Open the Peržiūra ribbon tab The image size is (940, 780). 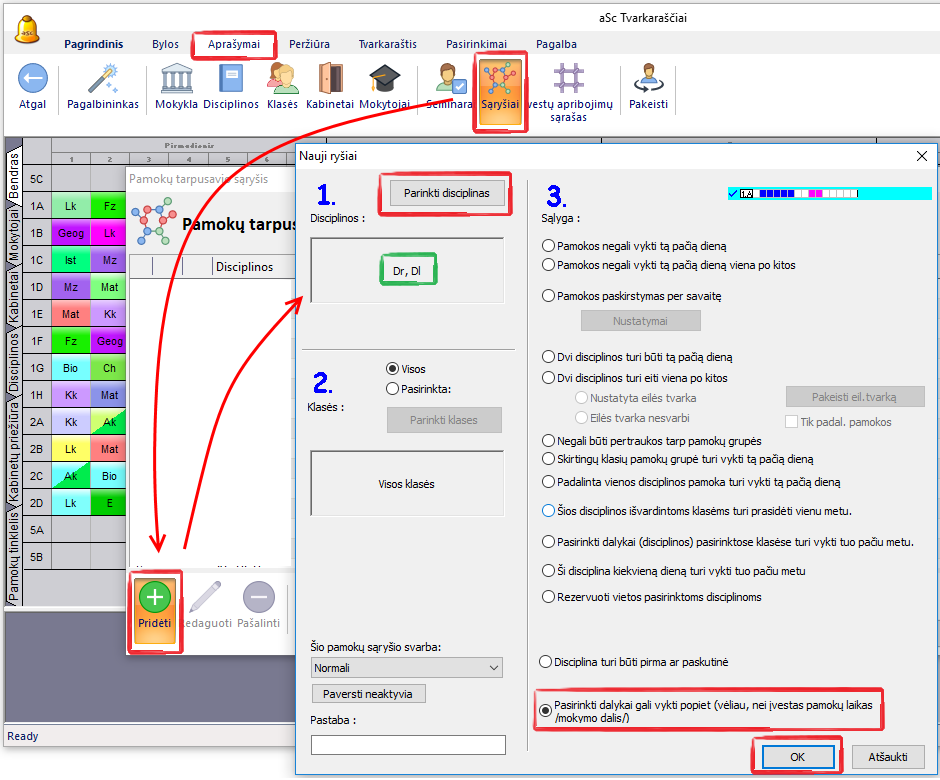(x=309, y=44)
